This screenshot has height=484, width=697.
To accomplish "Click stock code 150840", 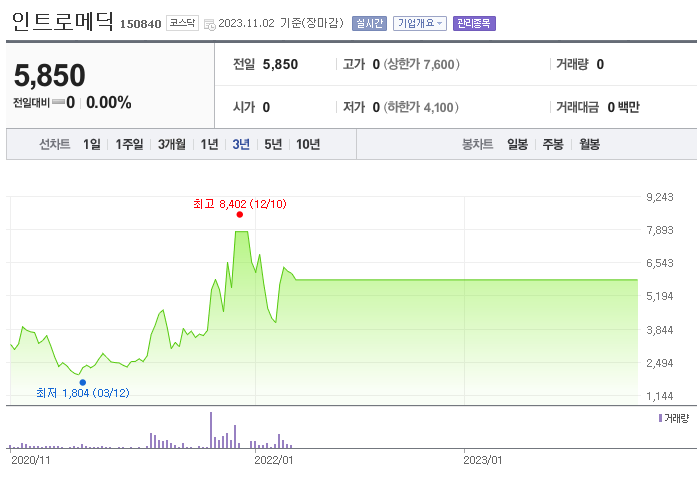I will [140, 24].
